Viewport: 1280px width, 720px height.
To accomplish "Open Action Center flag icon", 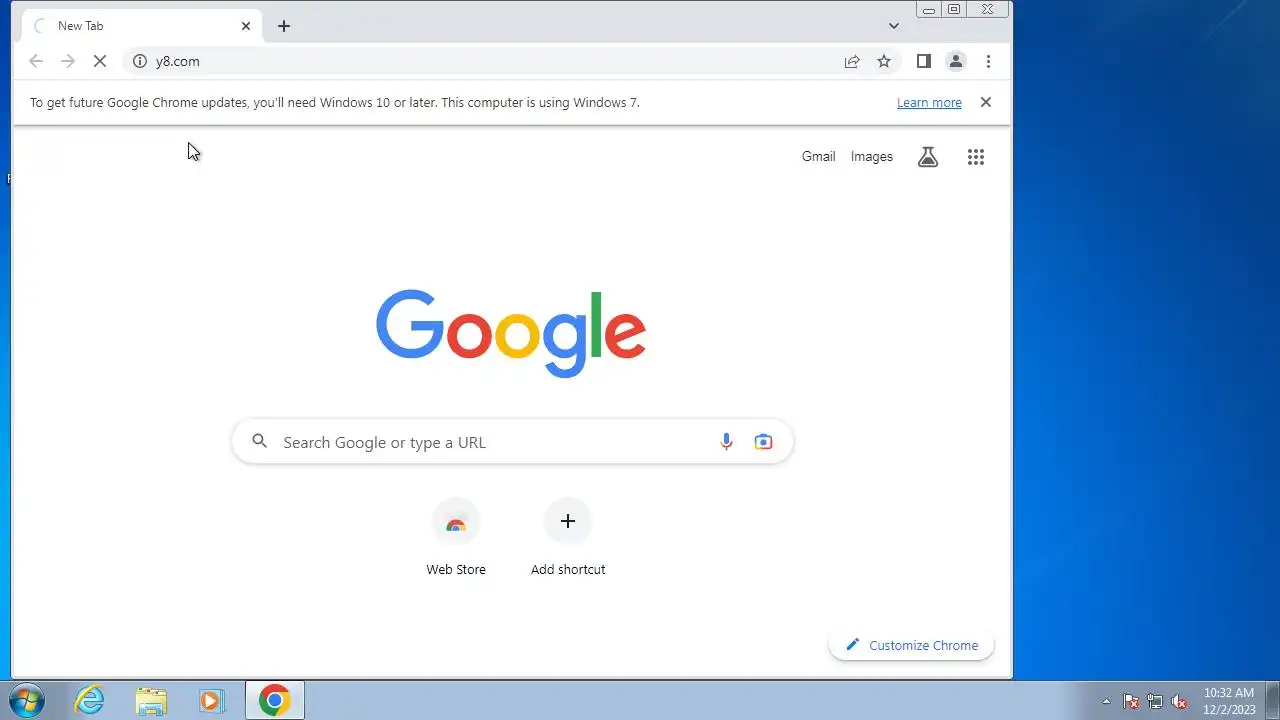I will (1131, 701).
